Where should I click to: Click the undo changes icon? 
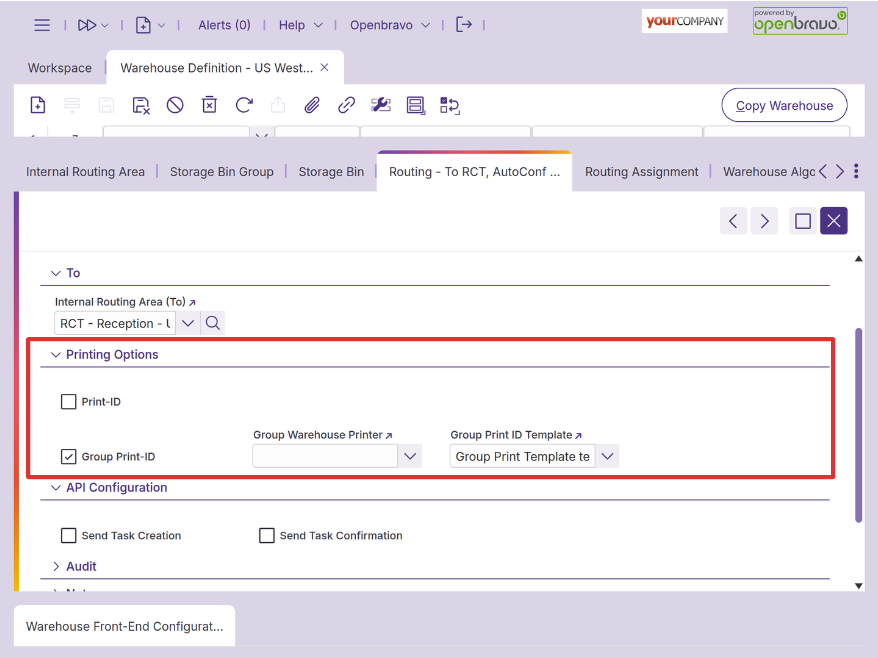click(175, 105)
